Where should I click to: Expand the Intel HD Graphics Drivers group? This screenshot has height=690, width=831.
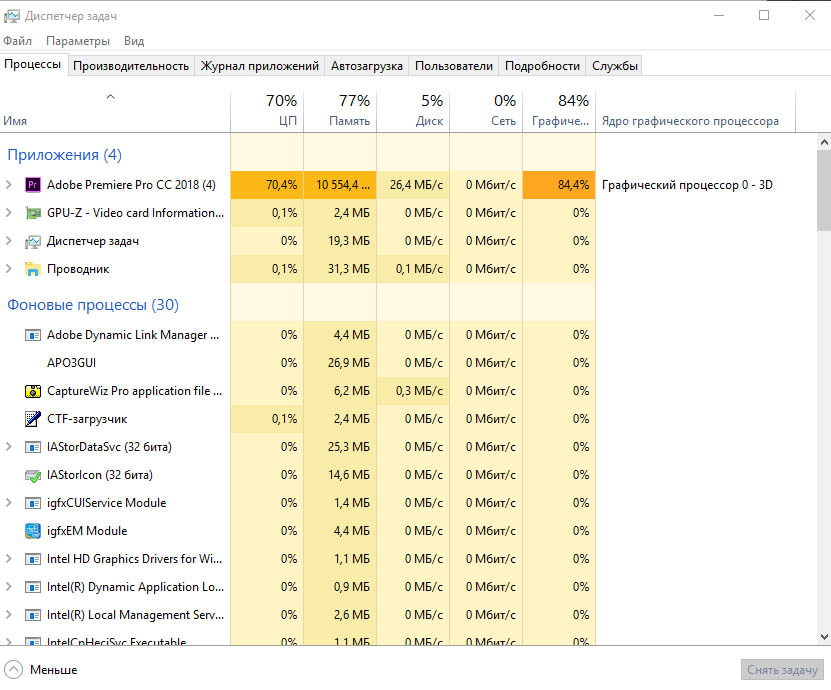click(8, 559)
